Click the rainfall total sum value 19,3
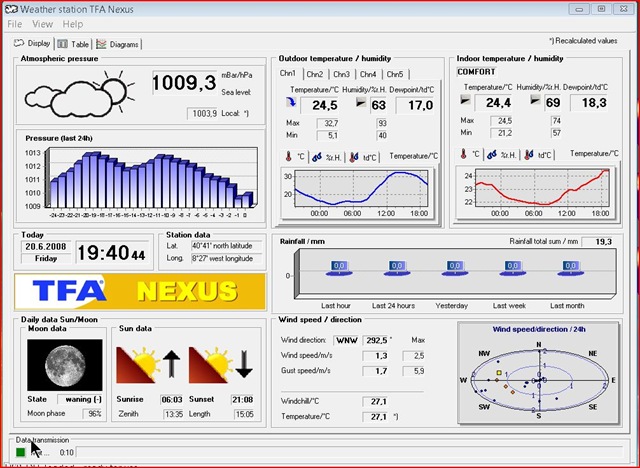640x468 pixels. tap(598, 242)
